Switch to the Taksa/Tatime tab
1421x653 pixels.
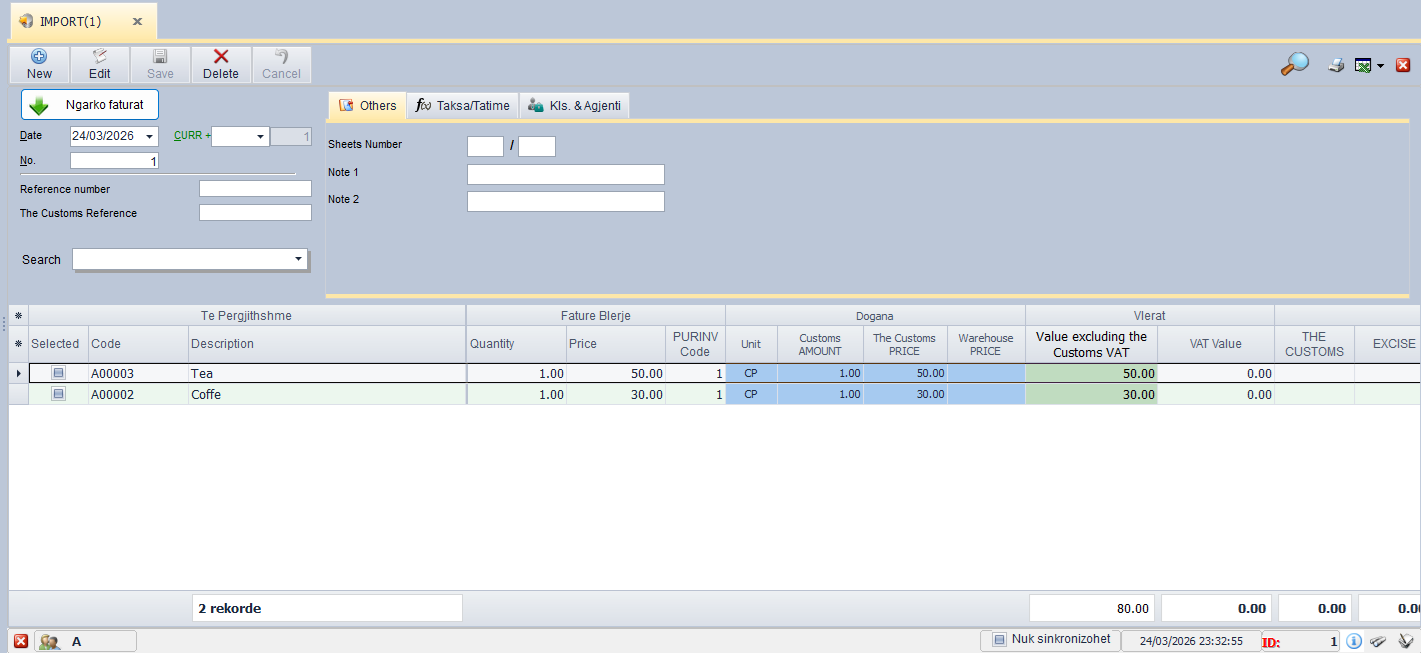tap(463, 105)
